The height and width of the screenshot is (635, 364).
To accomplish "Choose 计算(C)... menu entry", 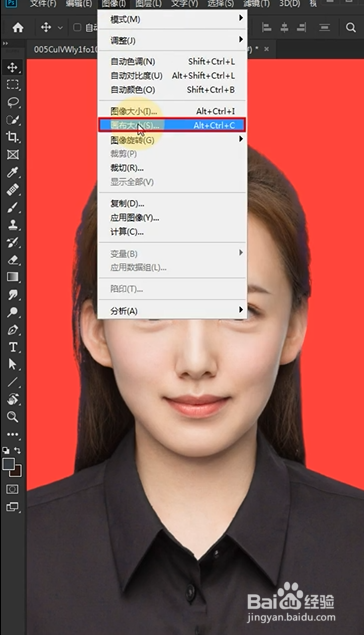I will [x=172, y=232].
